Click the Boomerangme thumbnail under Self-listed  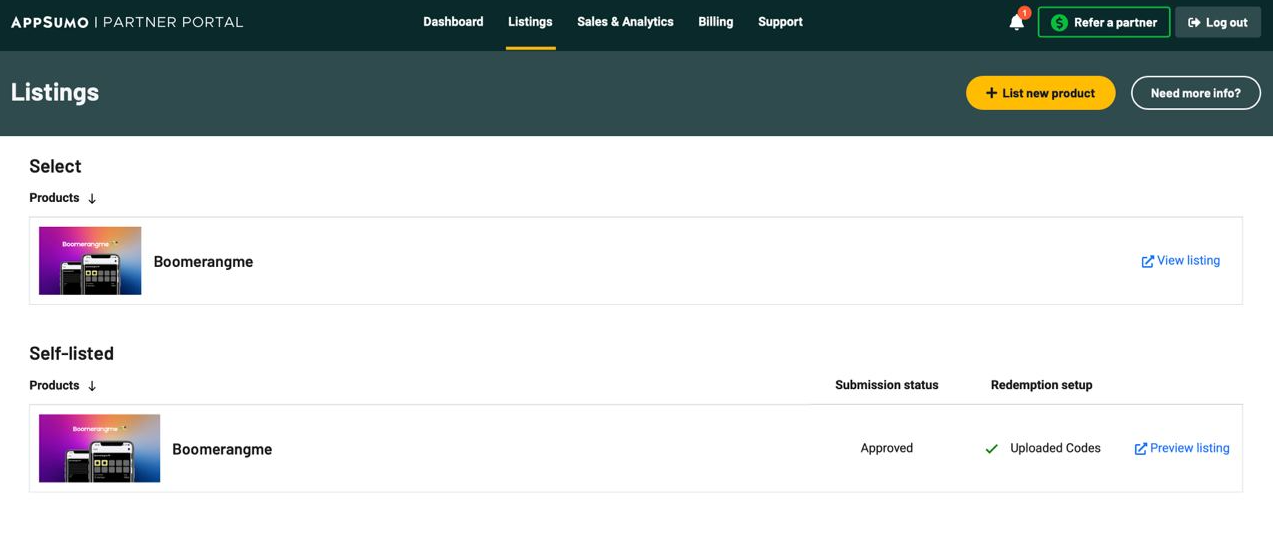coord(99,449)
